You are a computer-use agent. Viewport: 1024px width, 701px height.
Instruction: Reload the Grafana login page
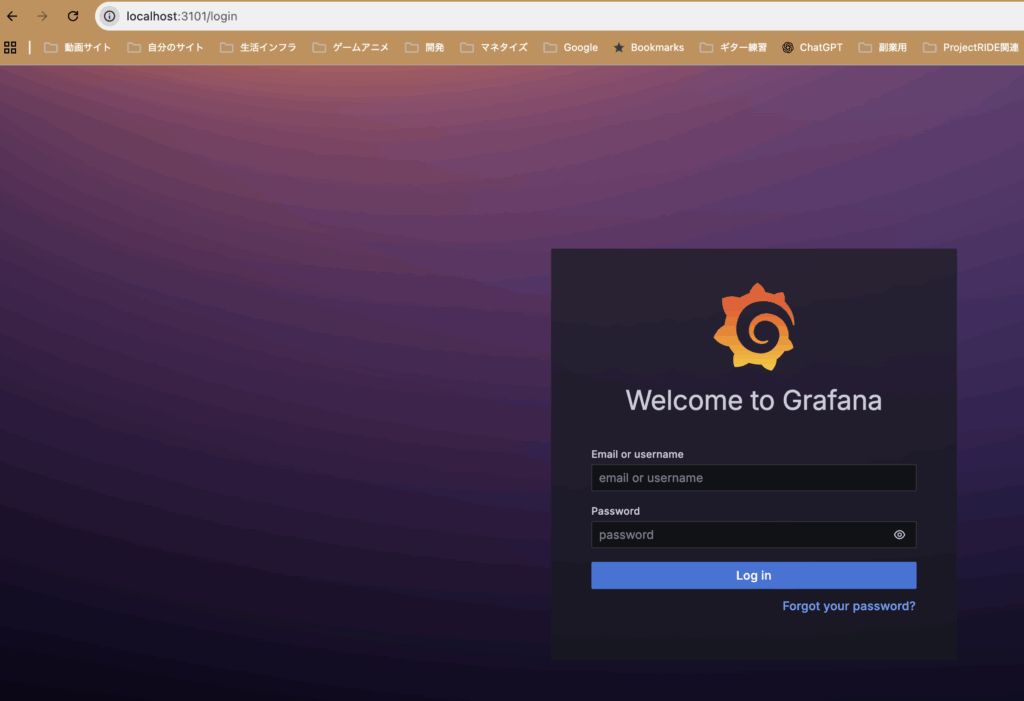click(73, 16)
